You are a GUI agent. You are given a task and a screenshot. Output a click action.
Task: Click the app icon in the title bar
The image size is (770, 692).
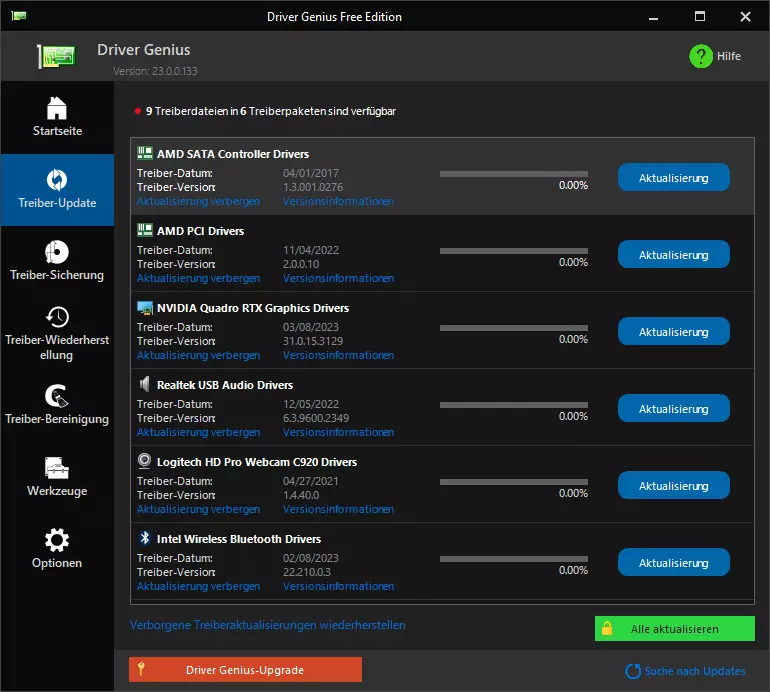19,16
